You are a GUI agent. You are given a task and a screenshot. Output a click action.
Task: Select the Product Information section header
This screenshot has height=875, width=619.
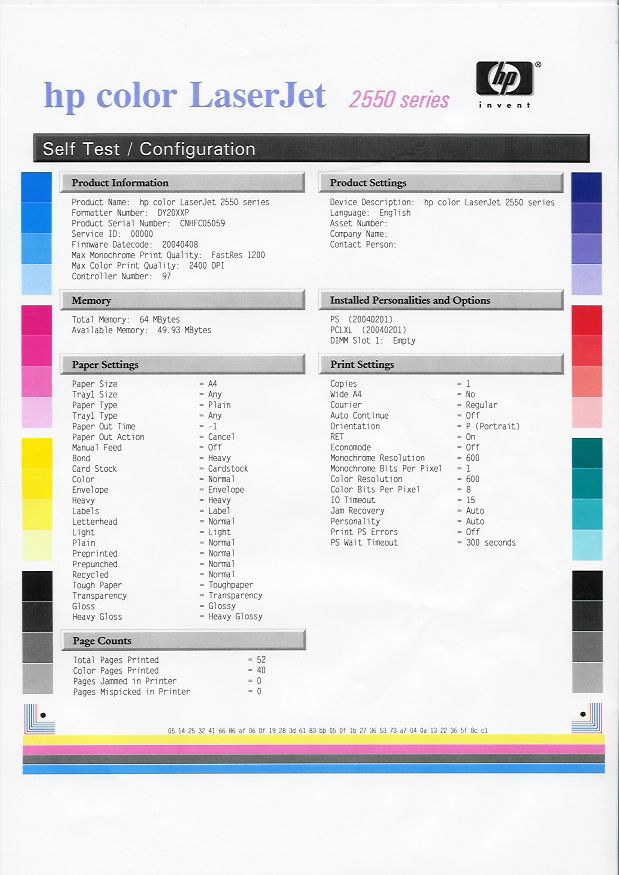[x=183, y=182]
